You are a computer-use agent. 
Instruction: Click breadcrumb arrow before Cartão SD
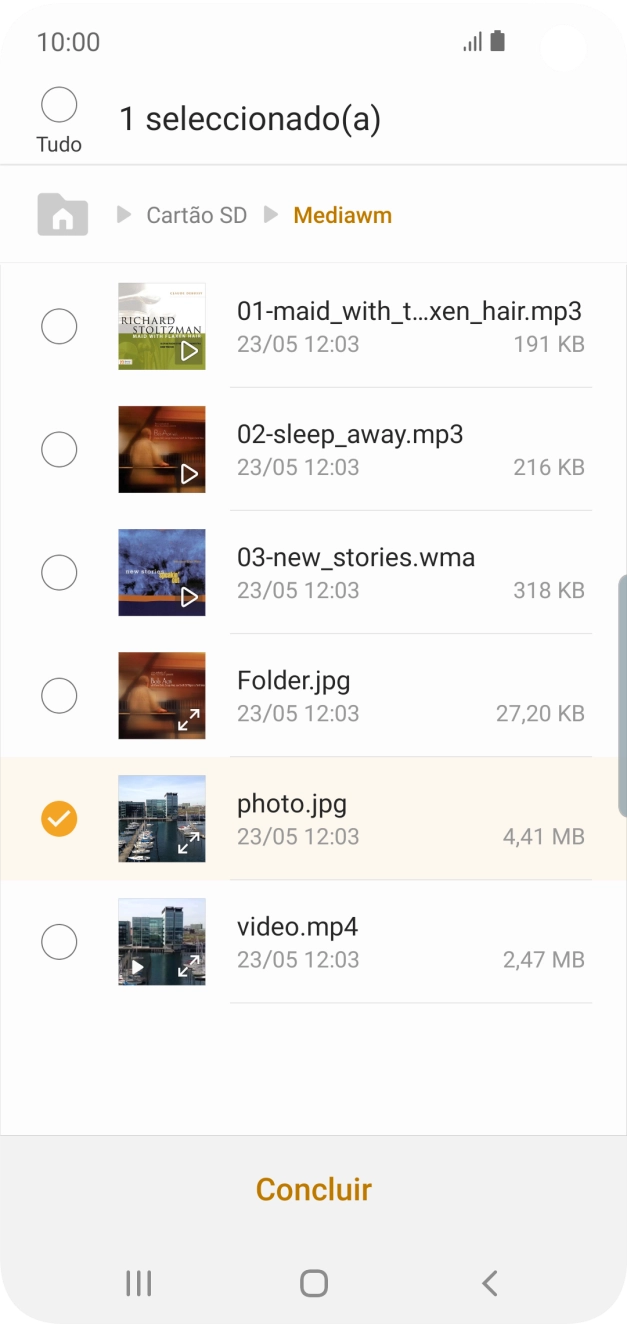pyautogui.click(x=124, y=215)
